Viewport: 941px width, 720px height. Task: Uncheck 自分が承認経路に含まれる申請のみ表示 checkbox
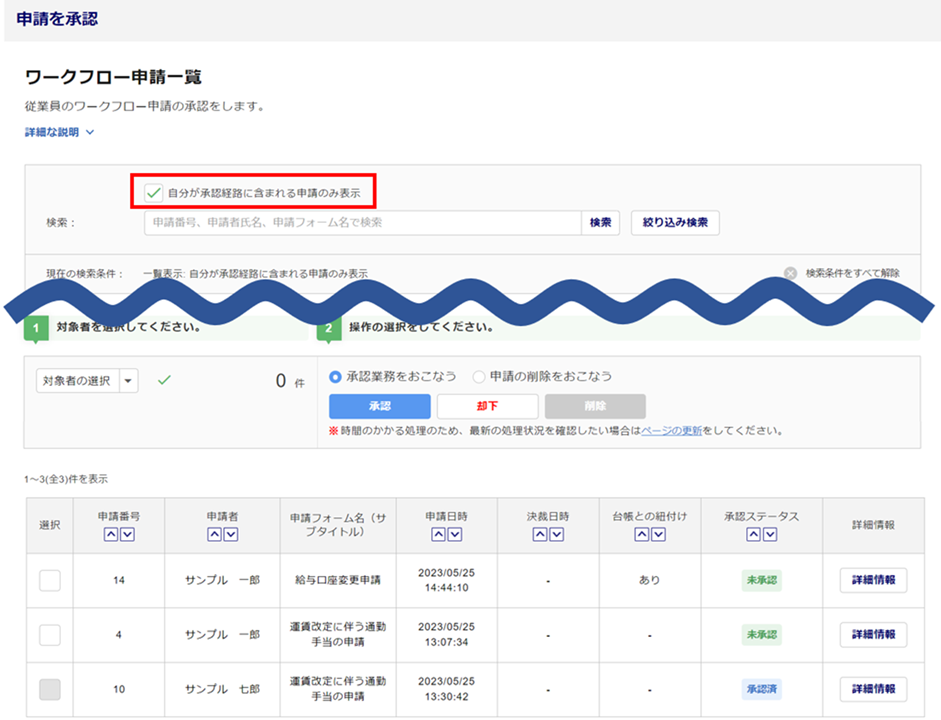(x=154, y=192)
